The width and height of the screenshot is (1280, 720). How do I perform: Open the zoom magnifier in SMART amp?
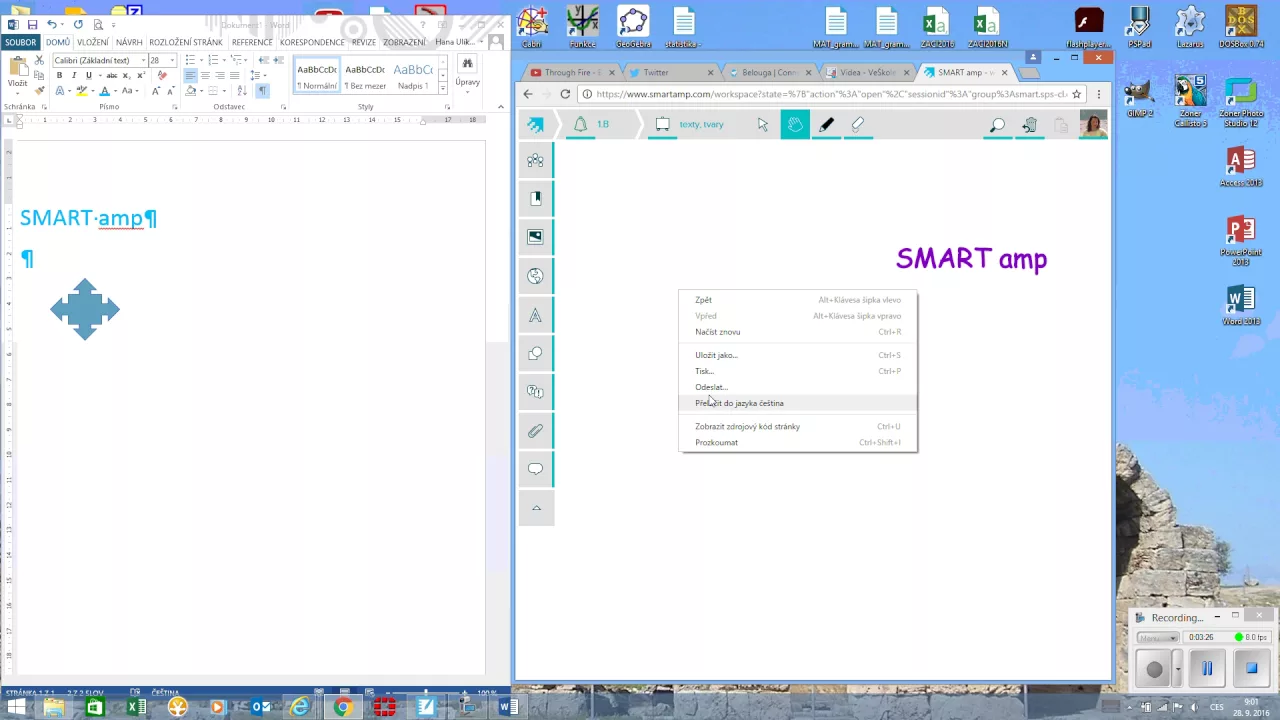pyautogui.click(x=997, y=125)
